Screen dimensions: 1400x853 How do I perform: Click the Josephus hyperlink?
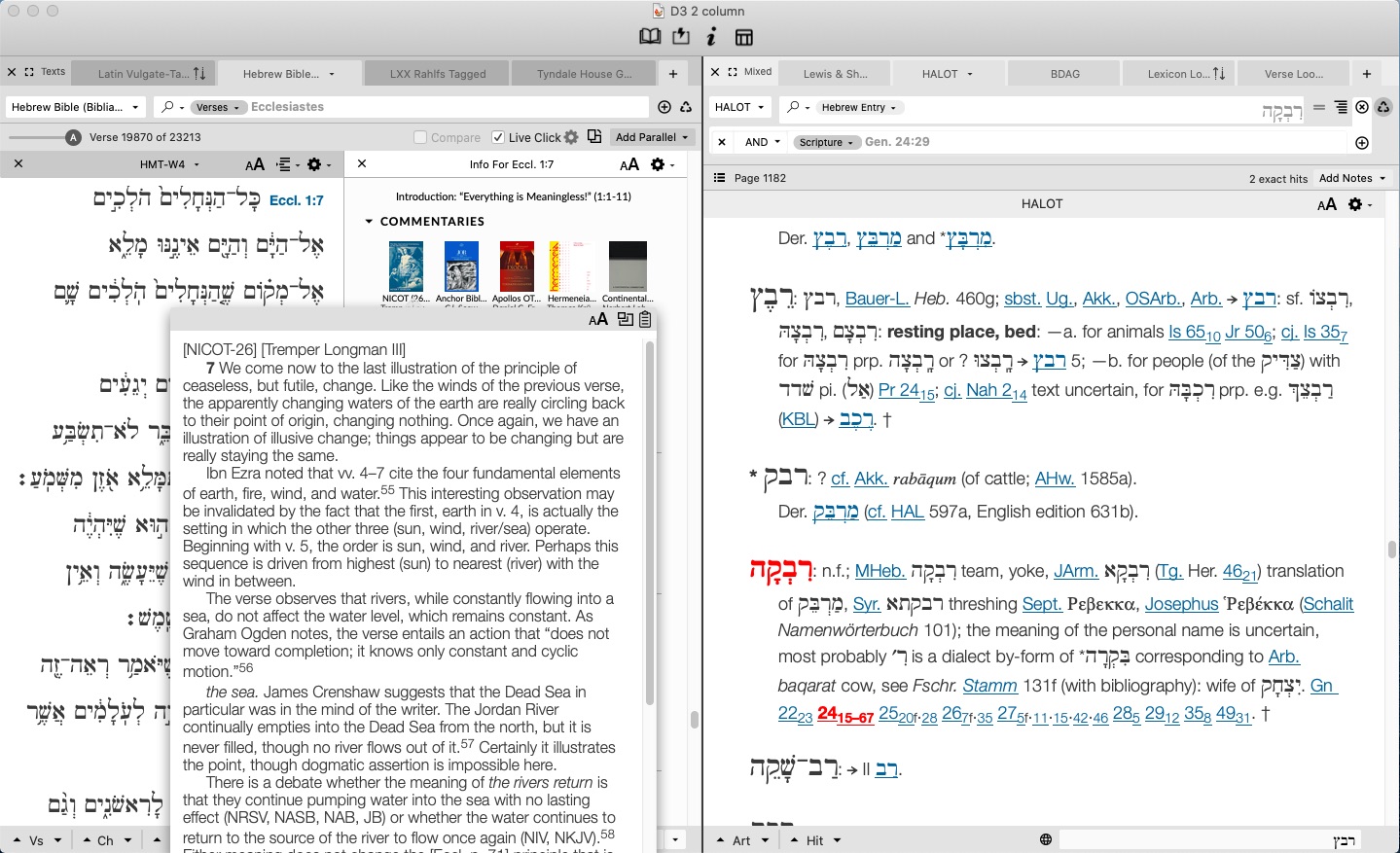click(x=1181, y=604)
